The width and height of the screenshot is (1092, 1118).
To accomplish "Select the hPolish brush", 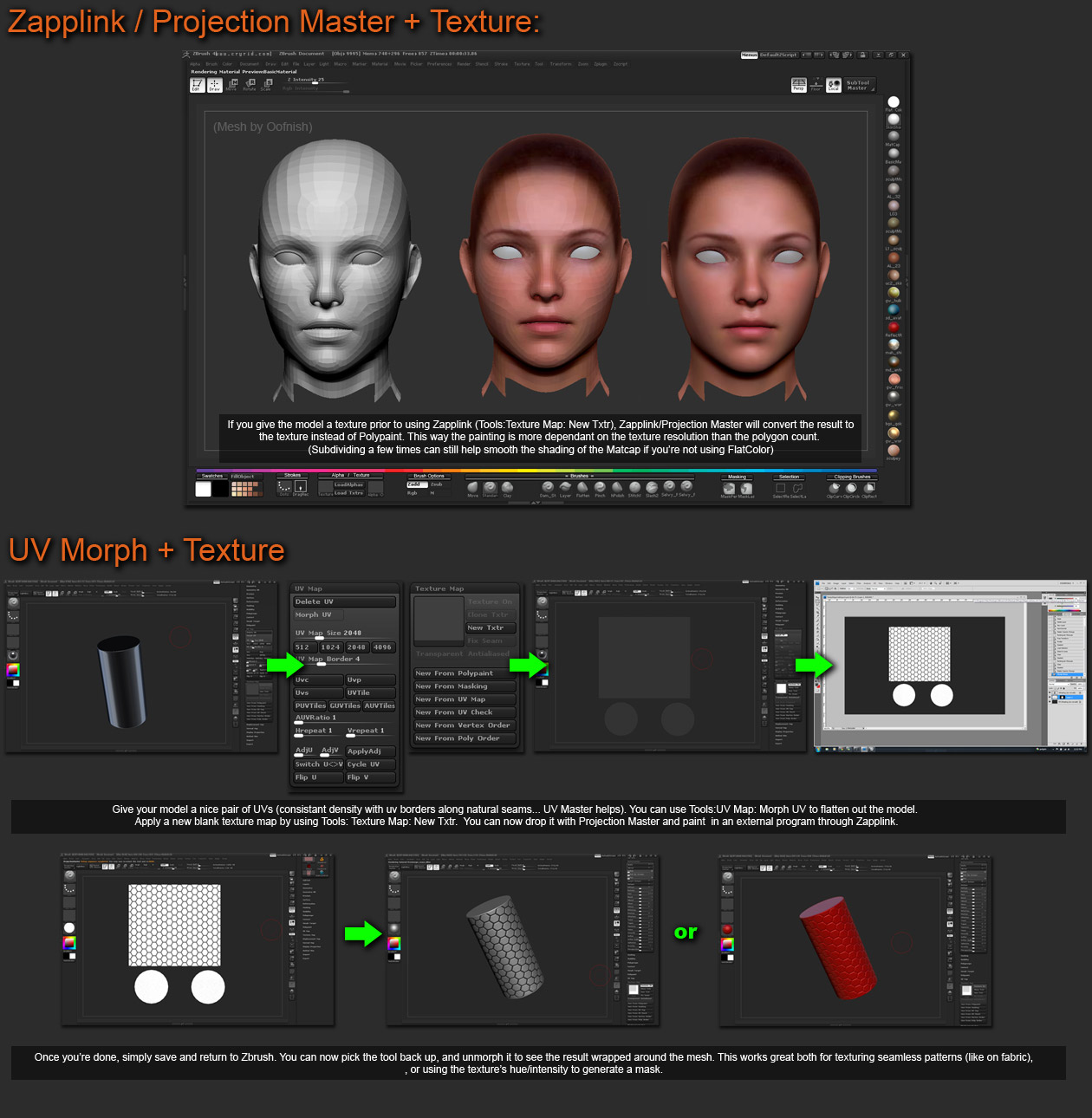I will click(617, 489).
